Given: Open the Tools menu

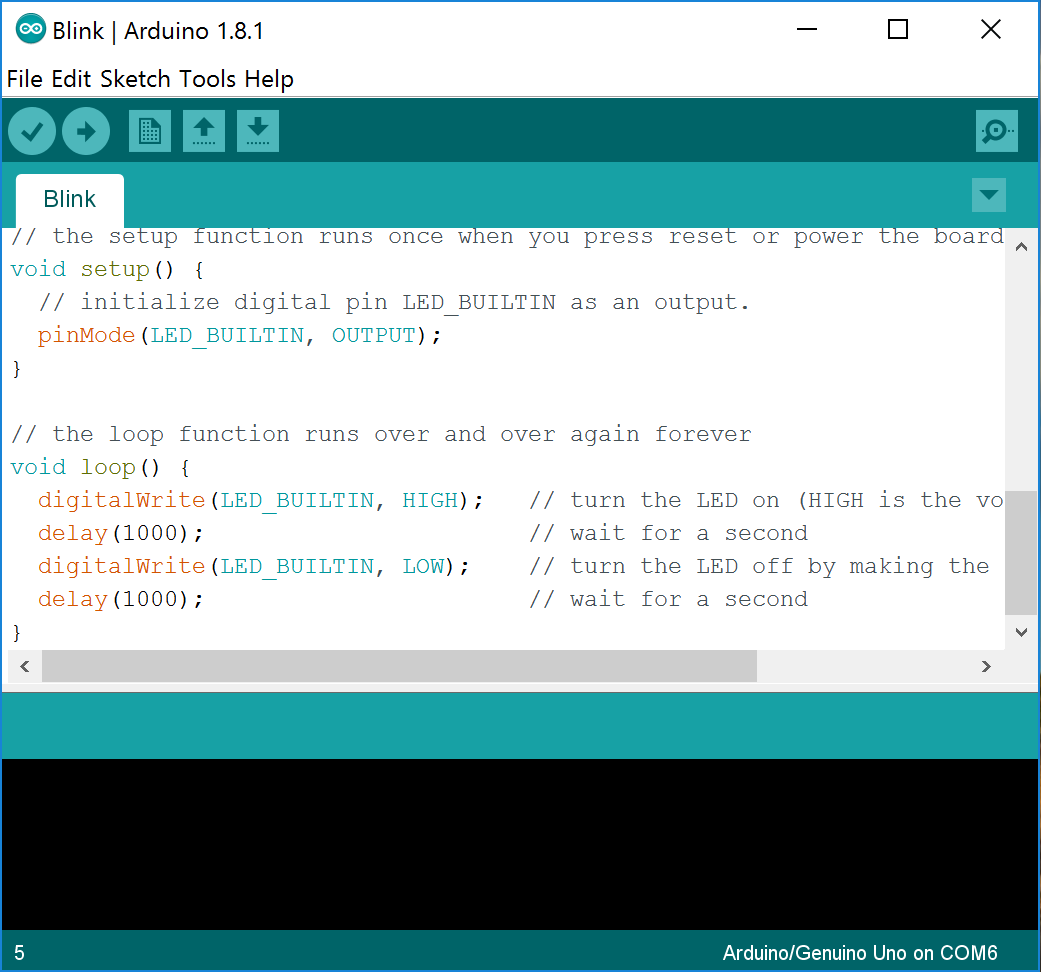Looking at the screenshot, I should coord(208,79).
